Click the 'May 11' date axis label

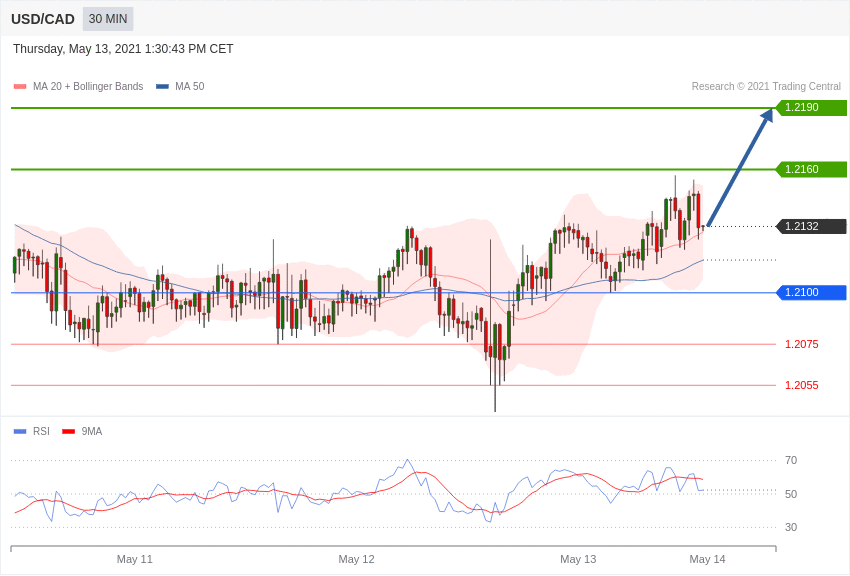pyautogui.click(x=134, y=559)
